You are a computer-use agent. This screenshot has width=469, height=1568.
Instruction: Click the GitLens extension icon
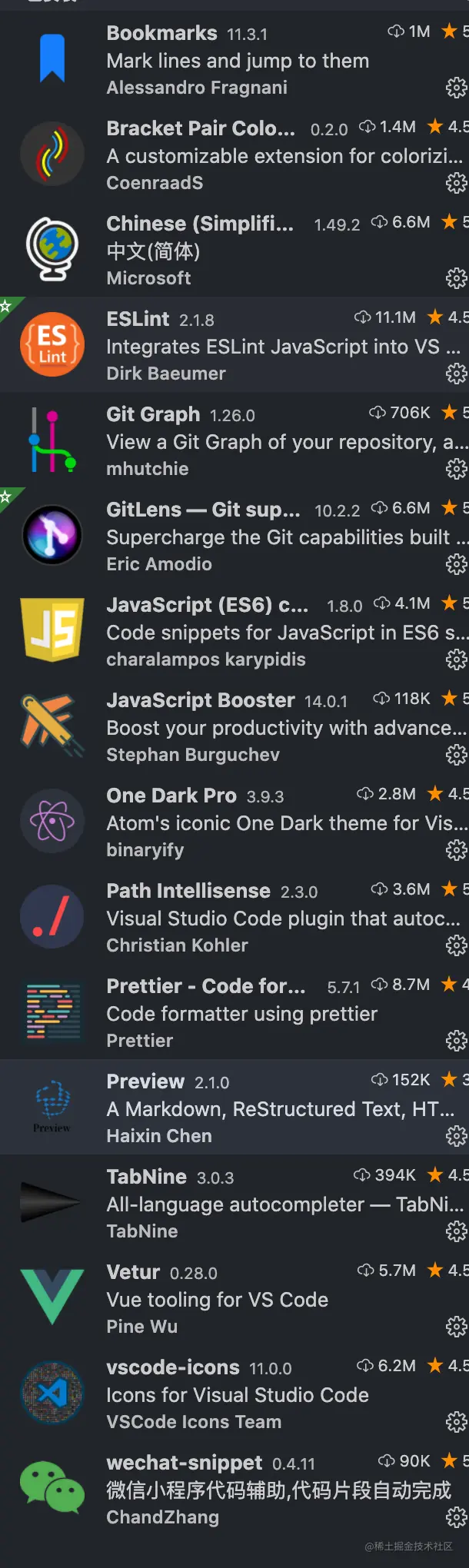tap(52, 535)
